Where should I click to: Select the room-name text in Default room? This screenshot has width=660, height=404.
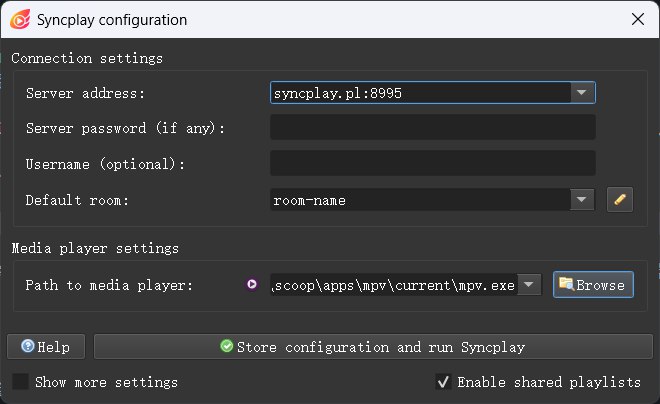coord(310,200)
